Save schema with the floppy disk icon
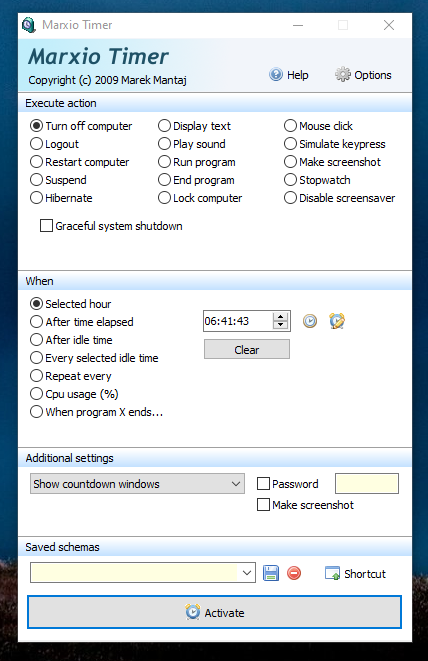Screen dimensions: 428x661 coord(271,573)
